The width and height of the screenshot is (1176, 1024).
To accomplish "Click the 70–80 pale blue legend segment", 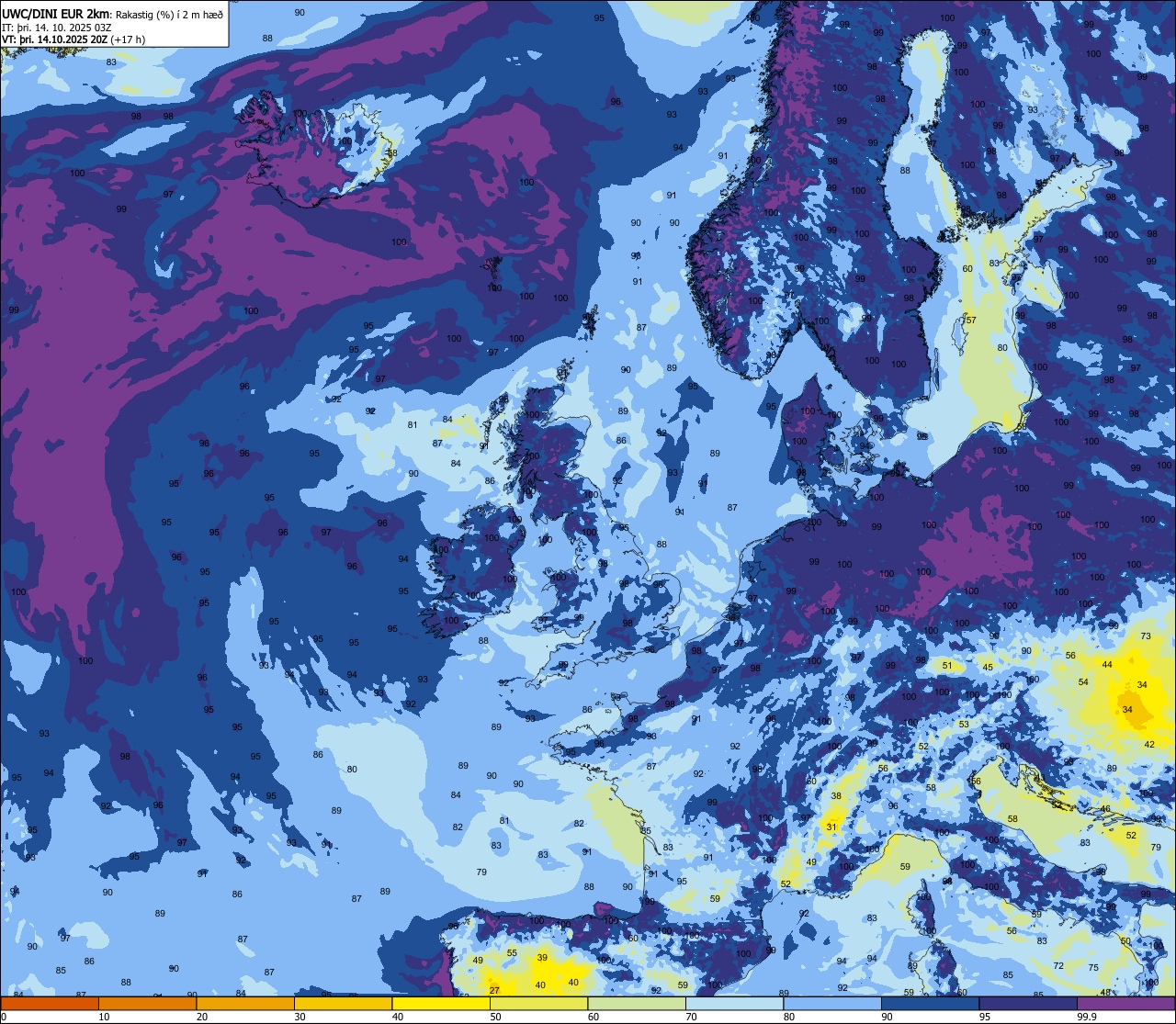I will click(x=734, y=1004).
